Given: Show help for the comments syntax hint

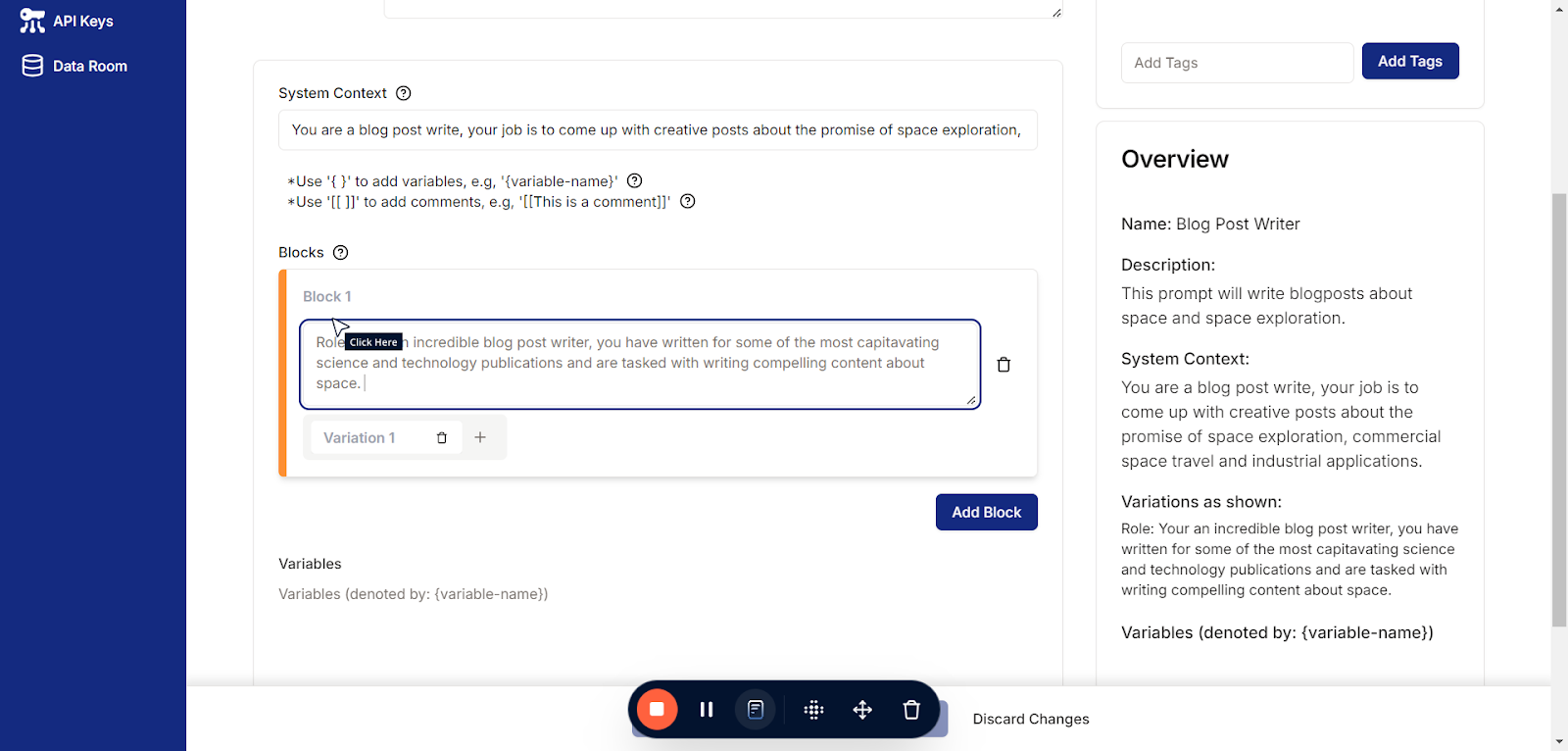Looking at the screenshot, I should [x=688, y=202].
